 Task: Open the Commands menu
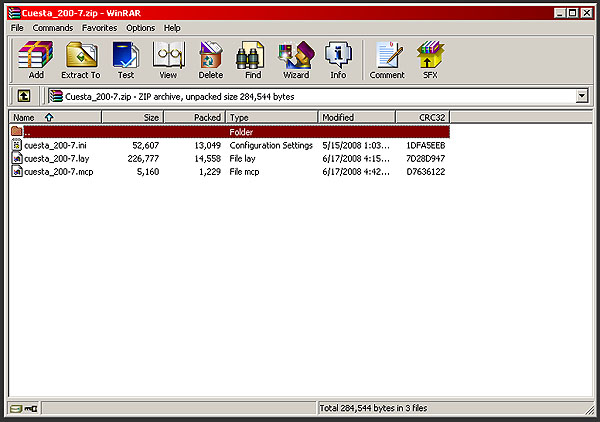(53, 28)
